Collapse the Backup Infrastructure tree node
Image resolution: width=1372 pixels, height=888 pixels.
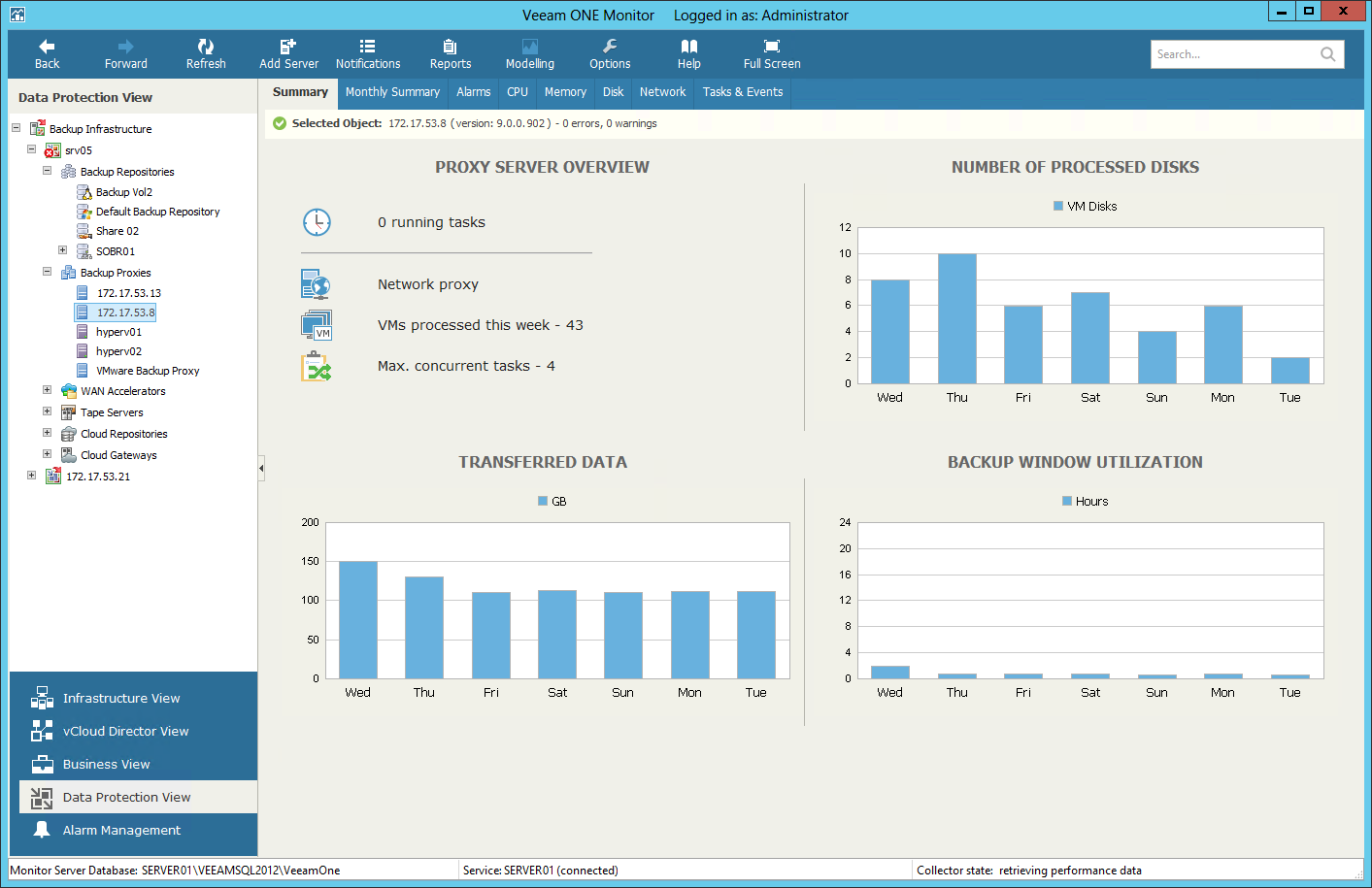pyautogui.click(x=16, y=128)
